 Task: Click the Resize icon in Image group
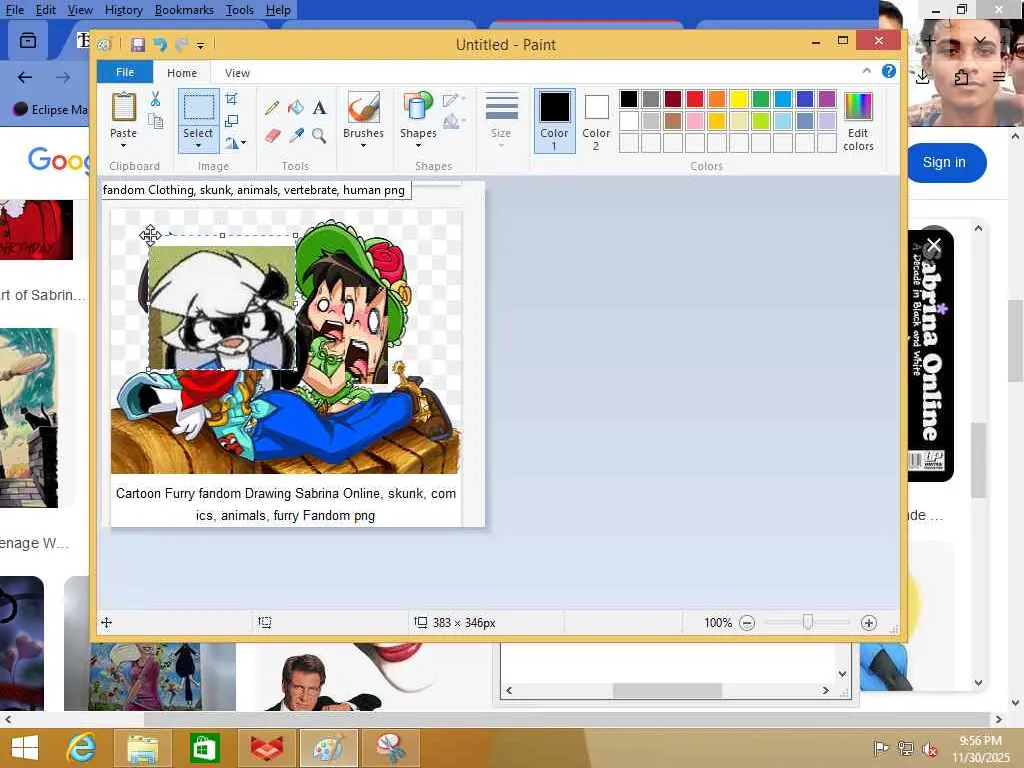click(231, 121)
